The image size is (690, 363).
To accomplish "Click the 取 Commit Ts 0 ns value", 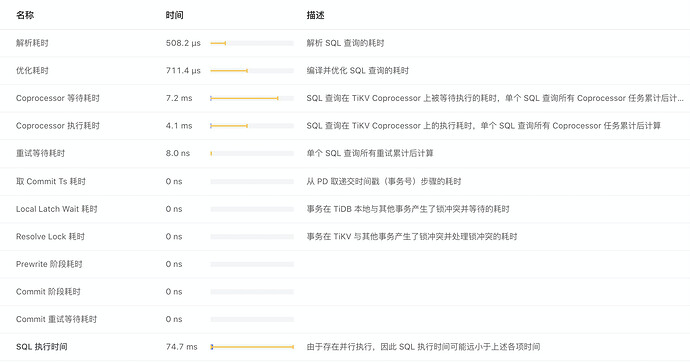I will point(174,181).
